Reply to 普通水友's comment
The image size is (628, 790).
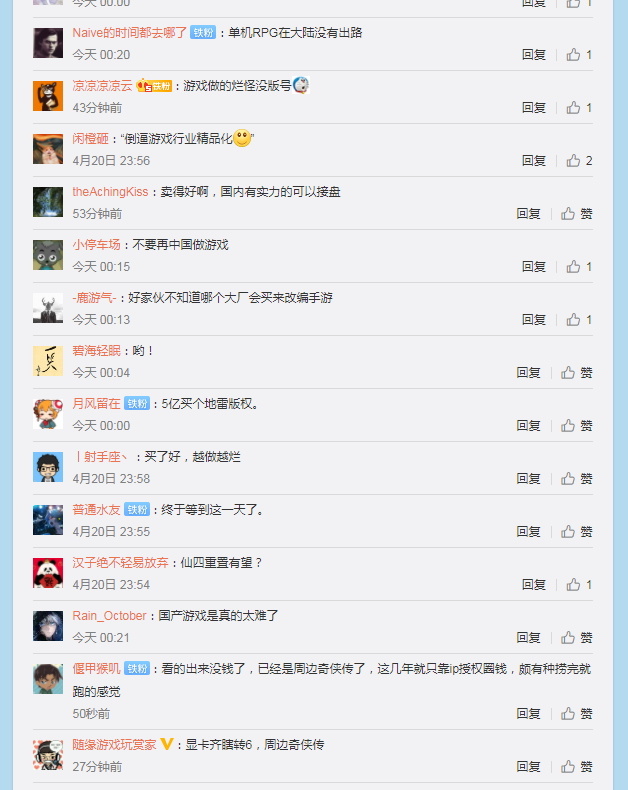pos(528,532)
